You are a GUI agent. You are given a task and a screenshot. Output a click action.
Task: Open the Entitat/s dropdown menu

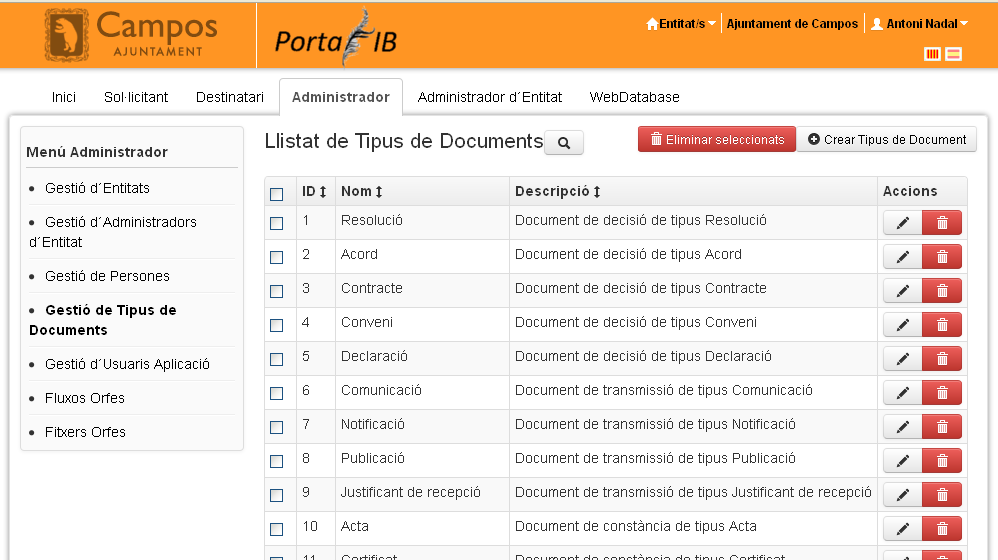(x=681, y=24)
